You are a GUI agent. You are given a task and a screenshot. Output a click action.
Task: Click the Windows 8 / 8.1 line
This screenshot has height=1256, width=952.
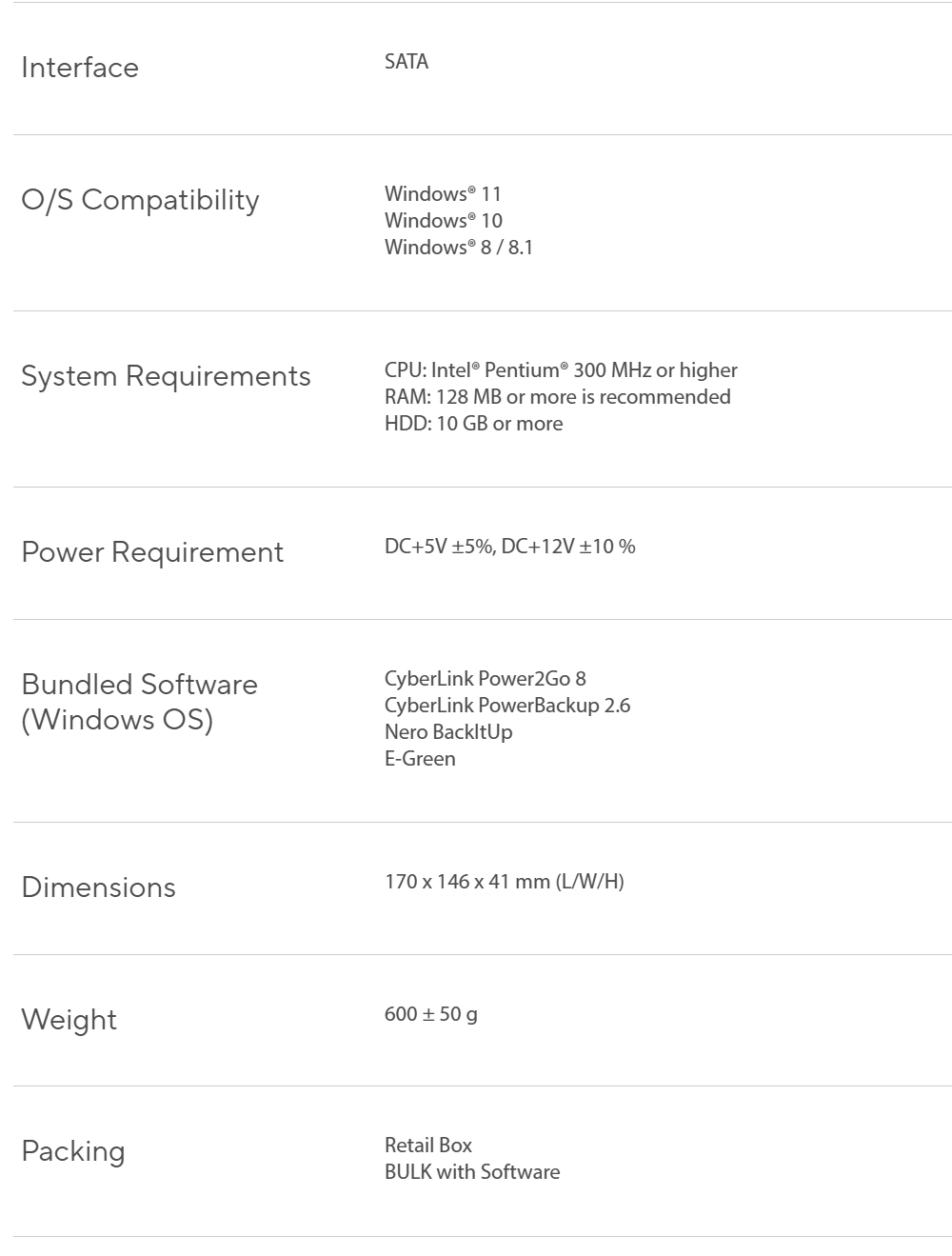(459, 247)
